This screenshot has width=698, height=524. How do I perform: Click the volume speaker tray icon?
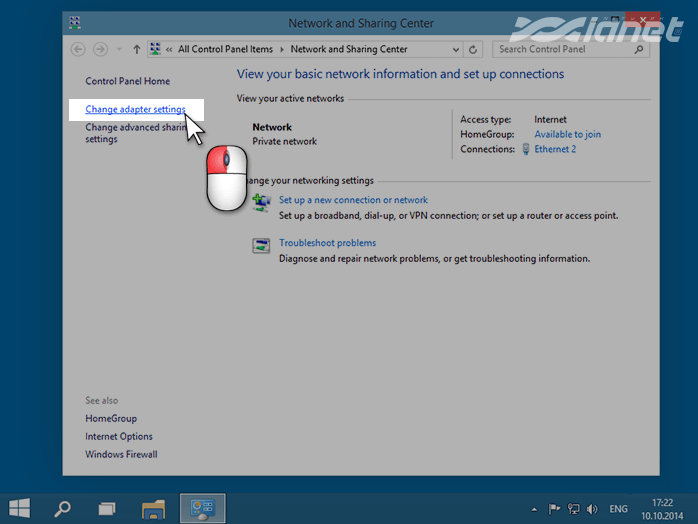[593, 509]
